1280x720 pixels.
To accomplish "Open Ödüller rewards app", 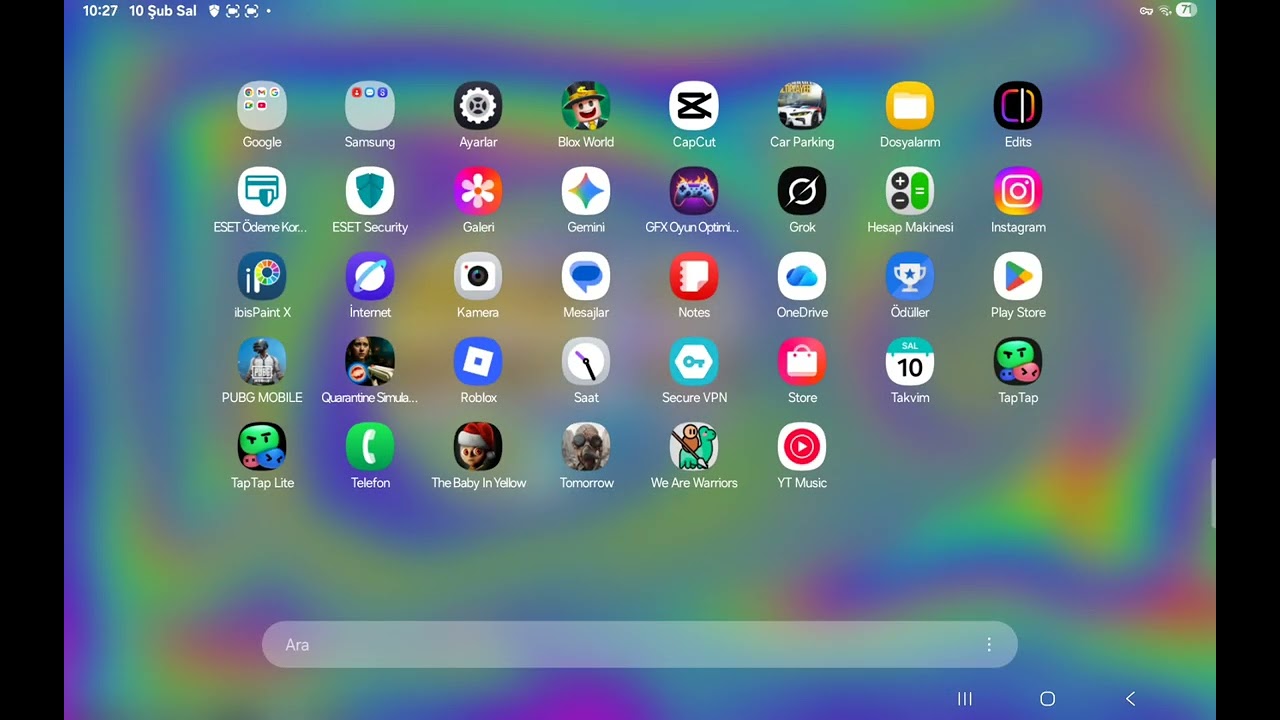I will tap(910, 276).
